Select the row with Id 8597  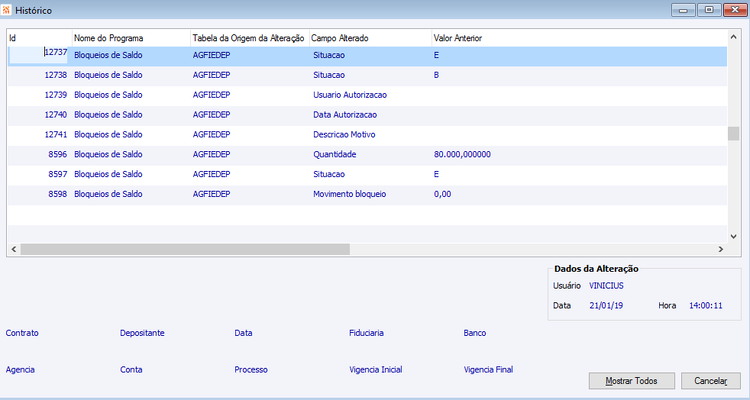[367, 174]
